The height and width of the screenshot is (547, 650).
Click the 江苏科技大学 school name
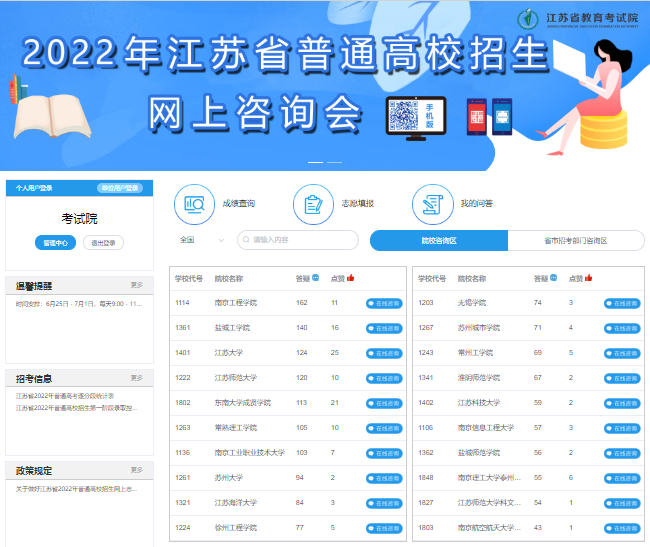(x=479, y=403)
